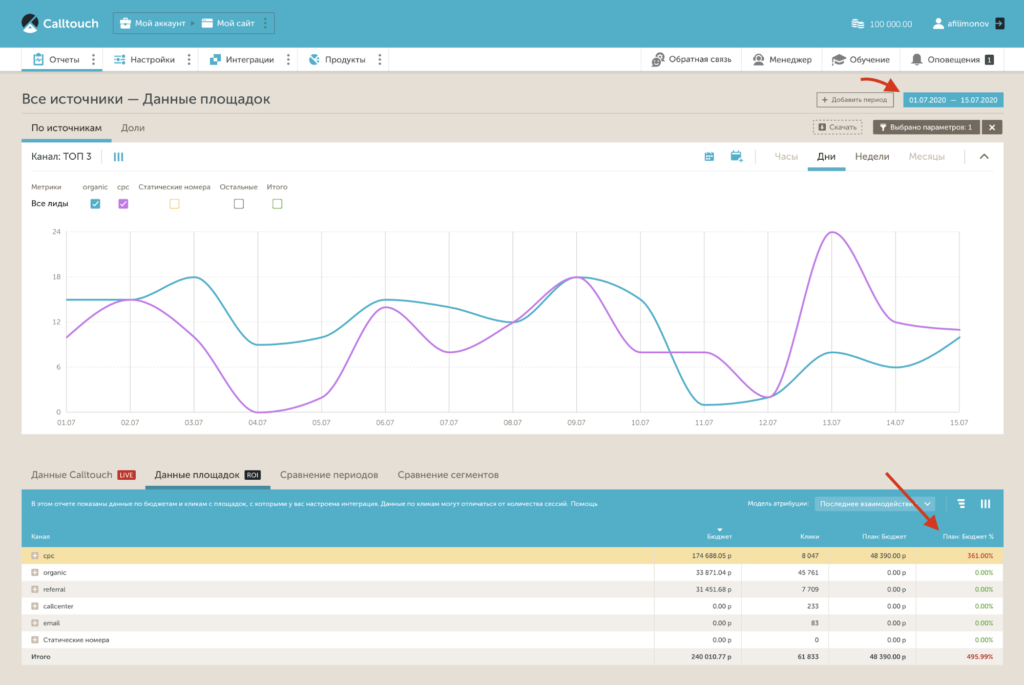This screenshot has width=1024, height=685.
Task: Clear selected parameters with the X button
Action: pyautogui.click(x=991, y=127)
